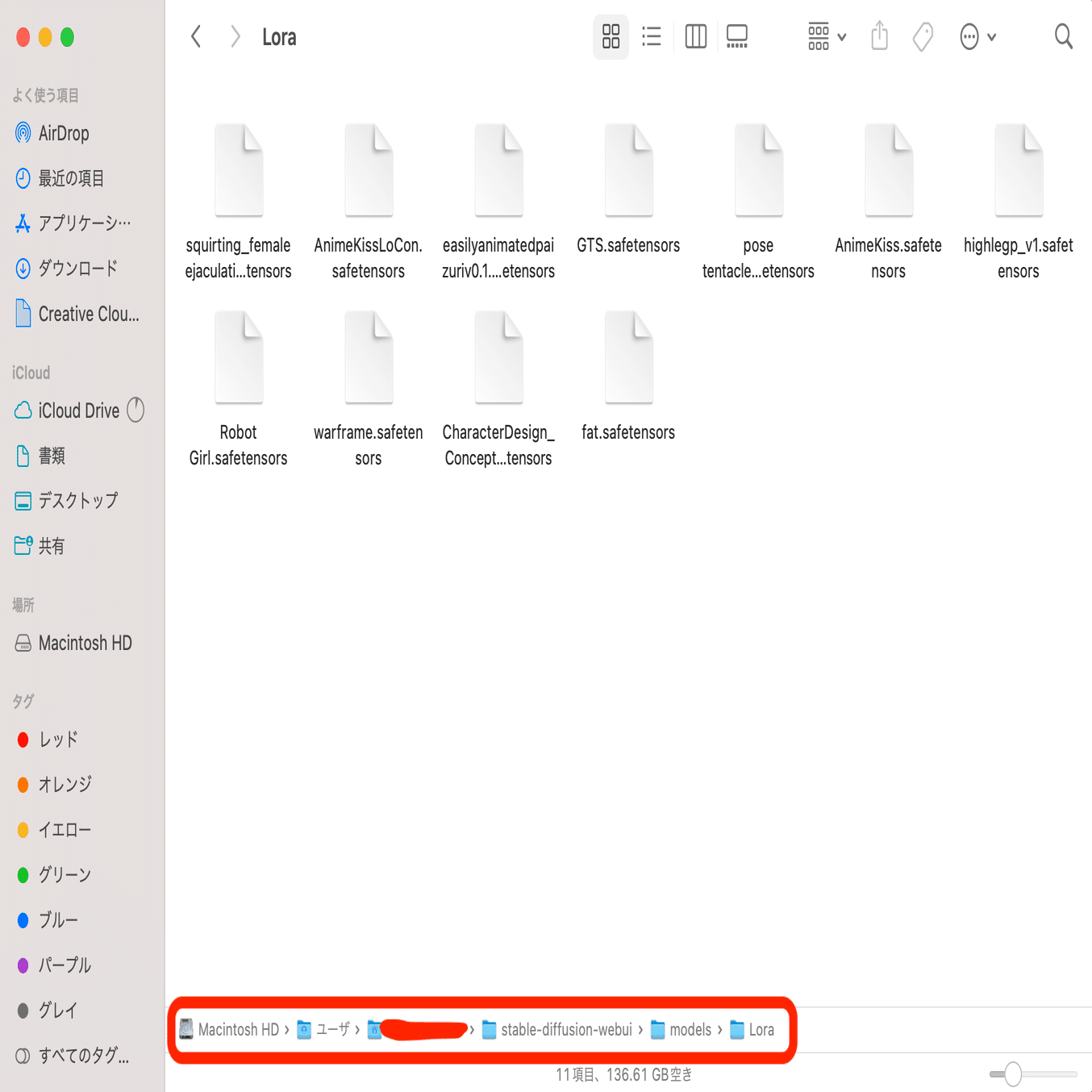The height and width of the screenshot is (1092, 1092).
Task: Click Macintosh HD in the path bar
Action: (229, 1030)
